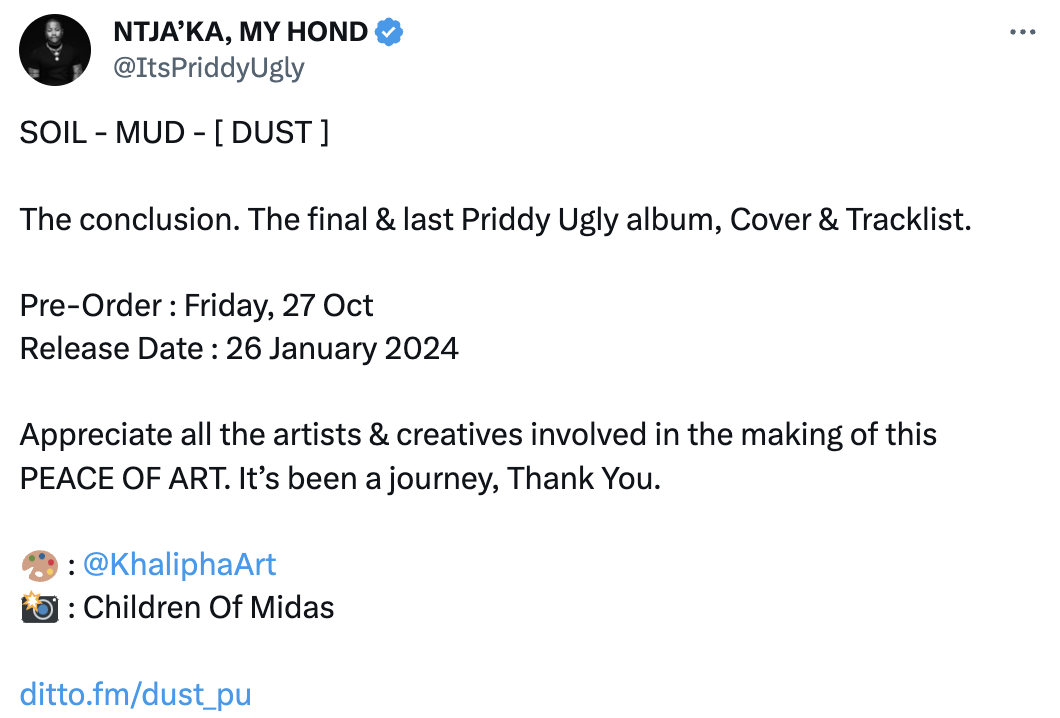
Task: Click the 'Appreciate all the artists' line
Action: [479, 435]
